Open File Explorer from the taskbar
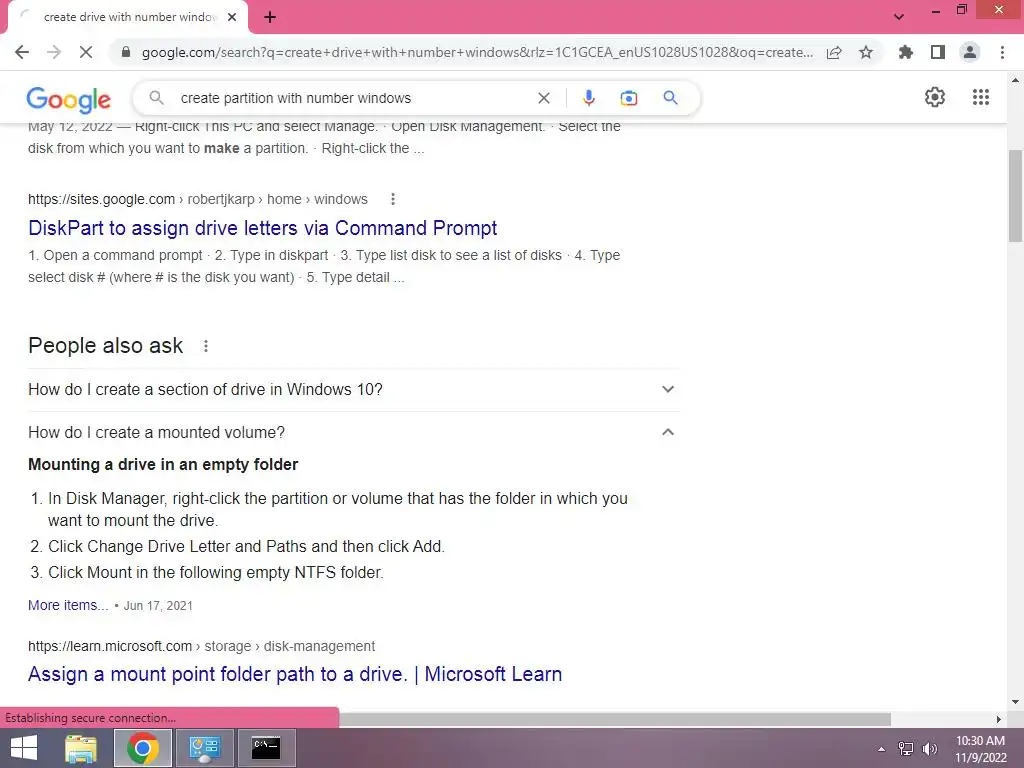1024x768 pixels. click(81, 748)
